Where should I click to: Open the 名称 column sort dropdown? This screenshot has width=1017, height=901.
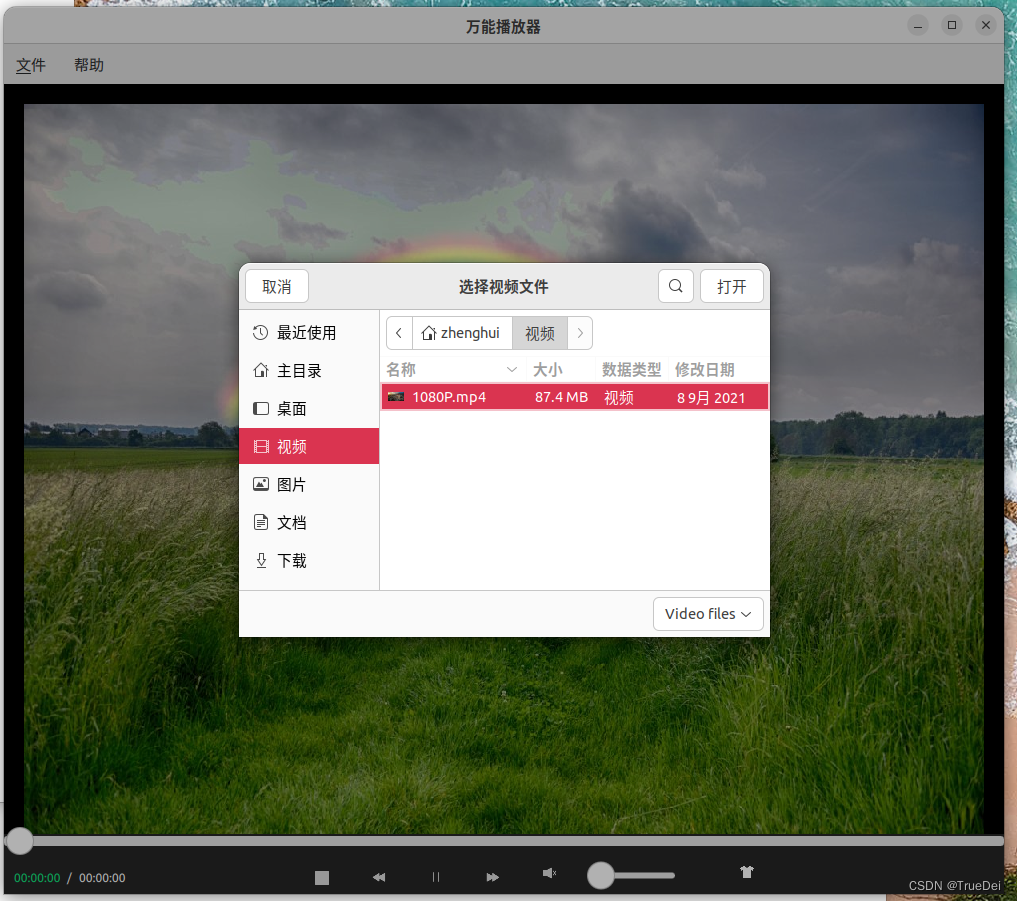coord(512,369)
